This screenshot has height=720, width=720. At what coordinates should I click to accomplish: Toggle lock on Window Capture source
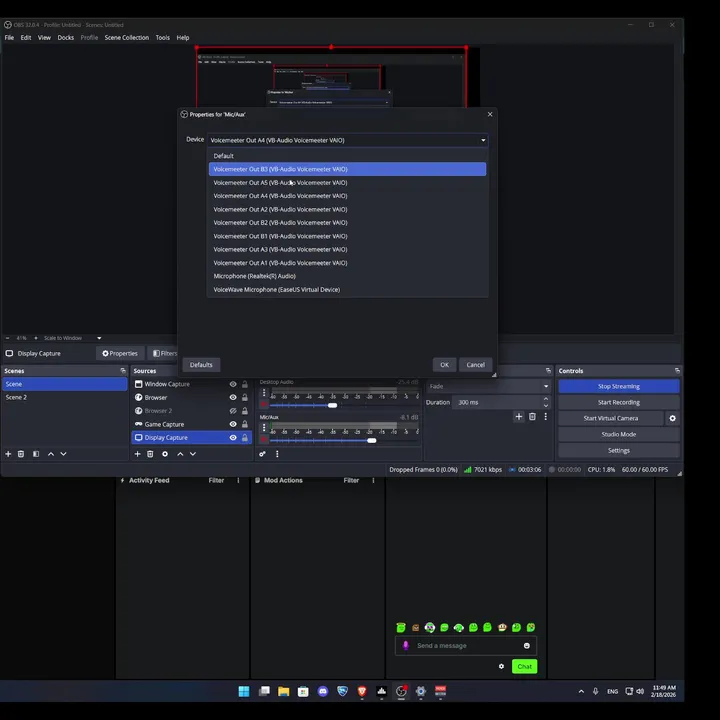pos(245,384)
